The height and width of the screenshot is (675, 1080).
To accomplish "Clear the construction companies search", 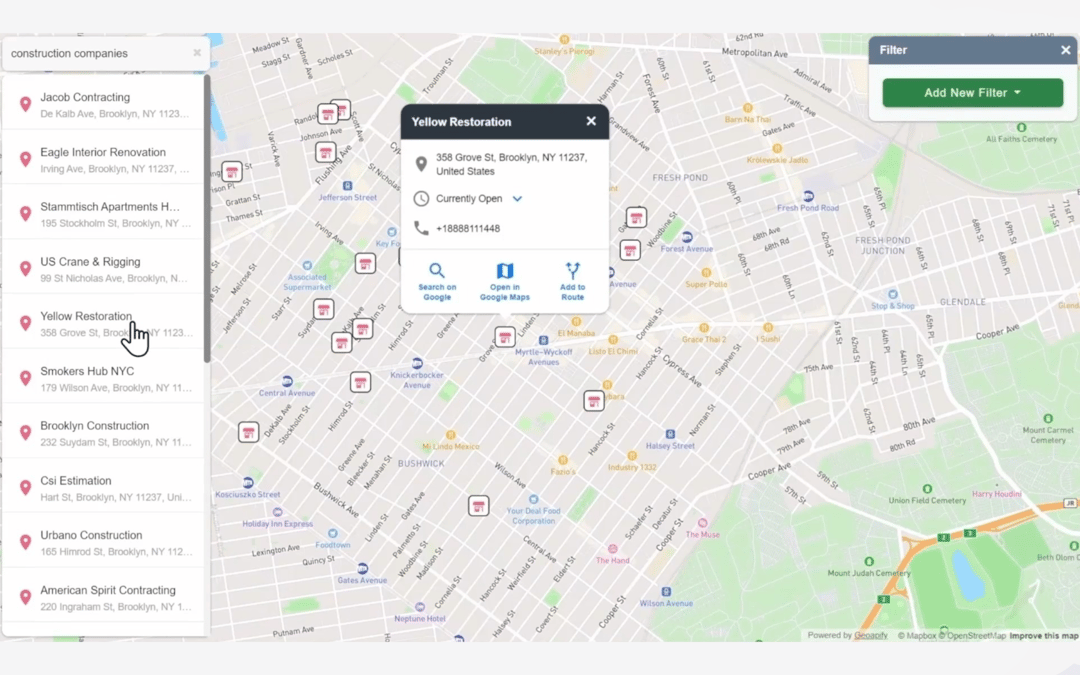I will (x=197, y=52).
